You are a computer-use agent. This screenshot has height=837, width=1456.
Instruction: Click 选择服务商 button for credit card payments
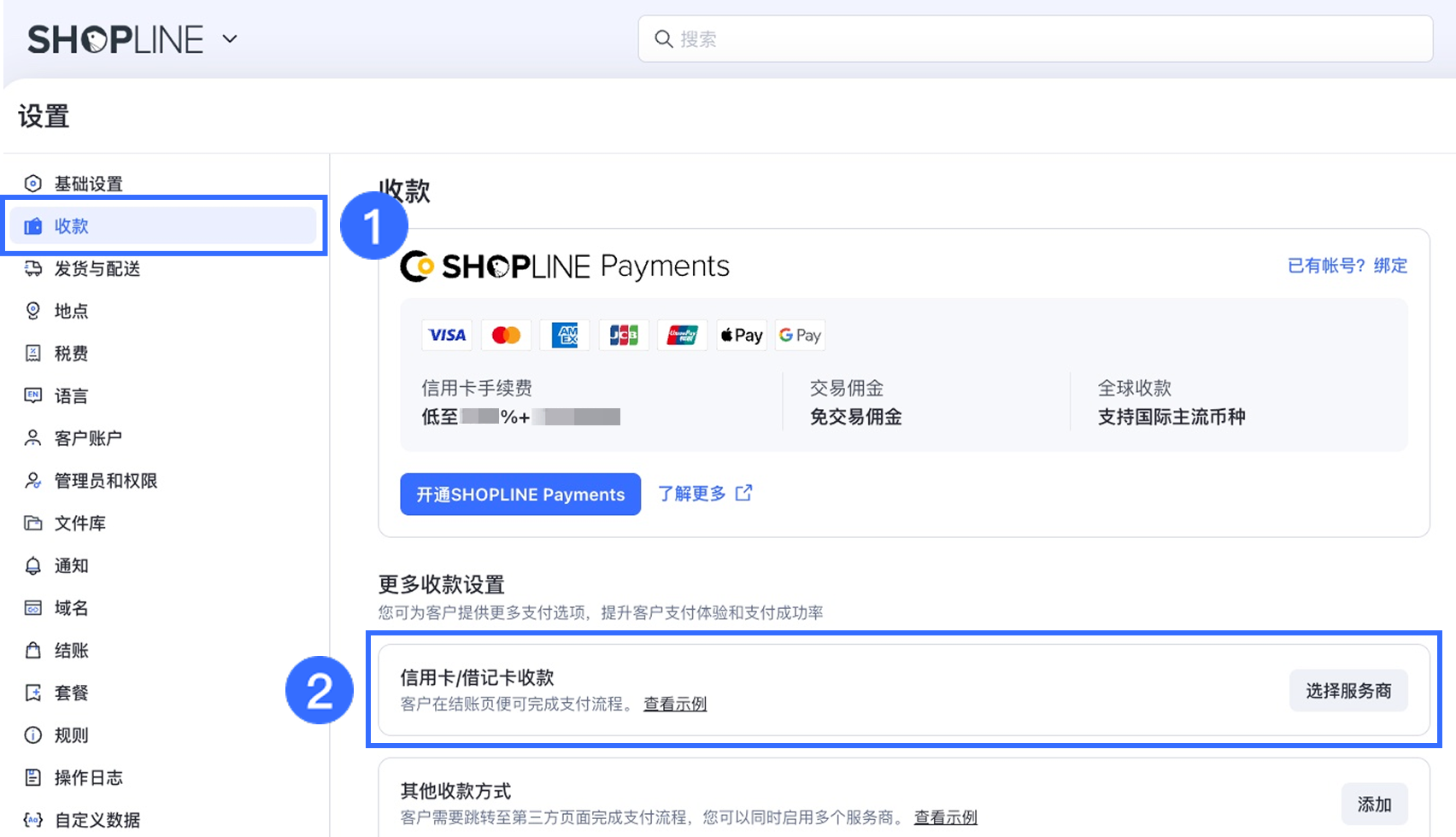point(1348,690)
